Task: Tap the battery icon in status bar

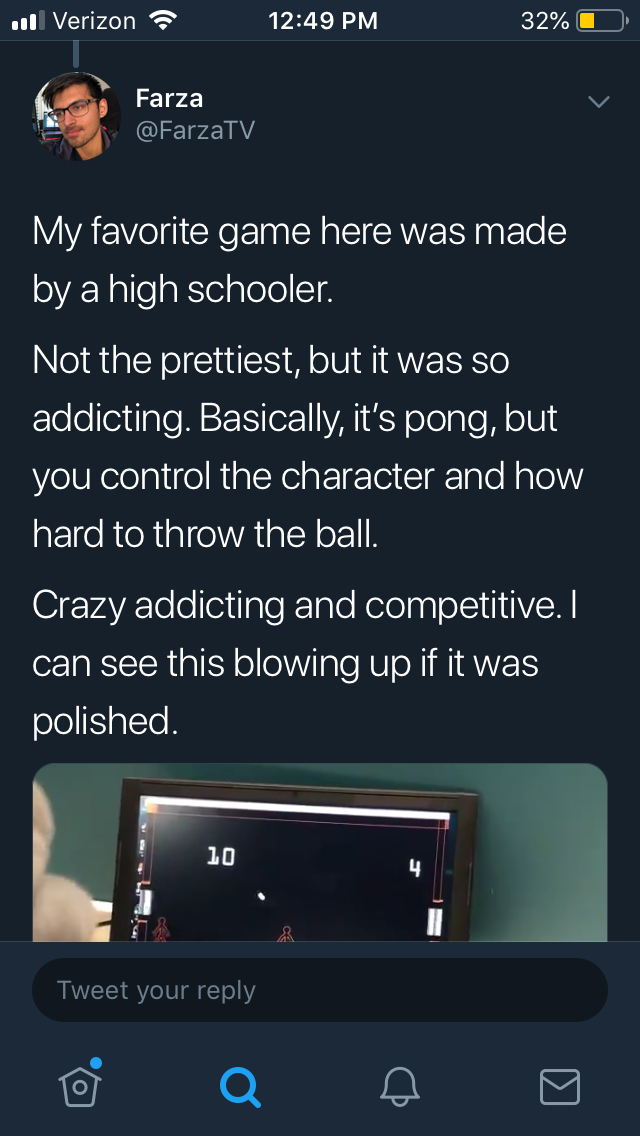Action: click(597, 20)
